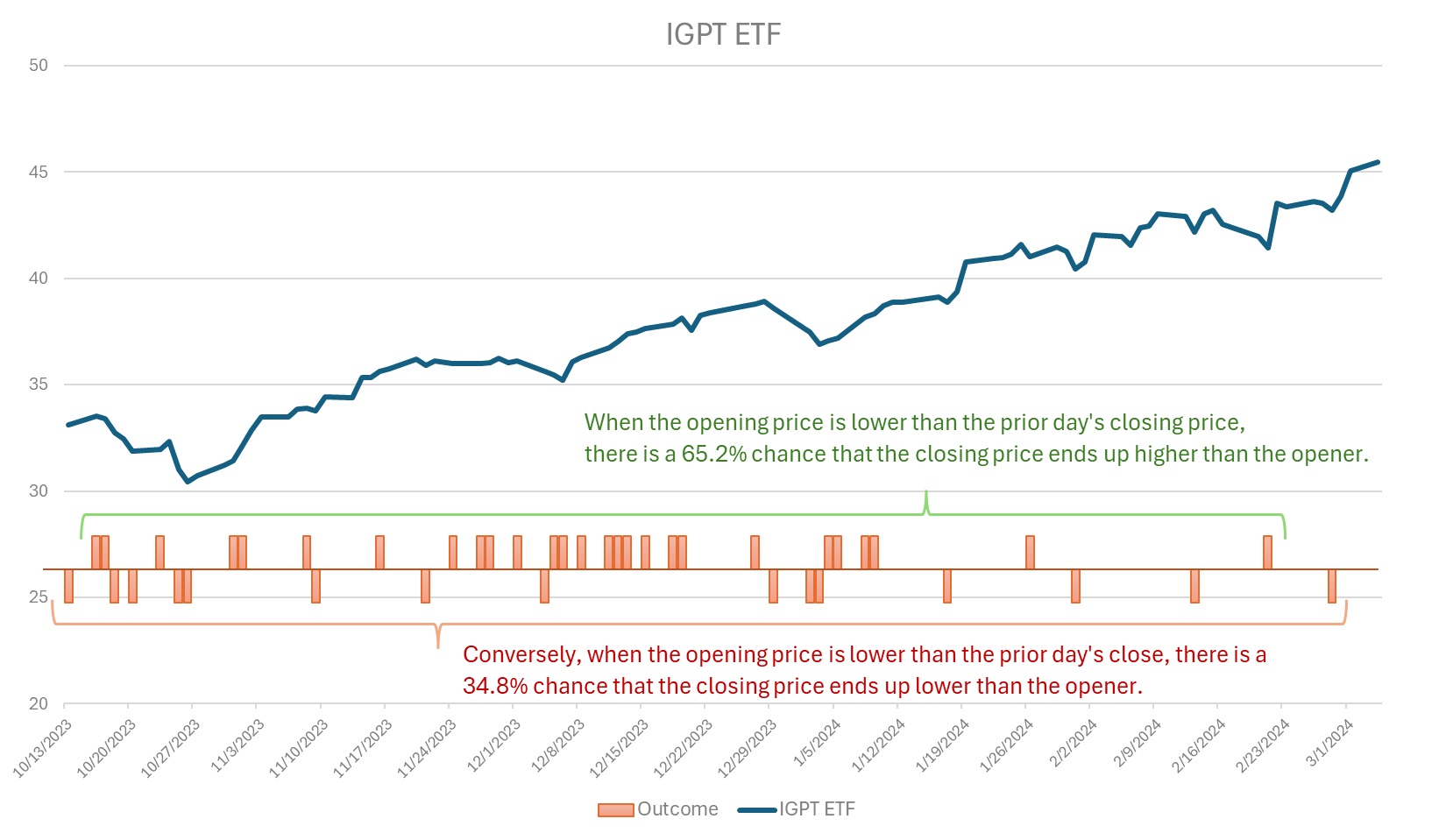
Task: Select the 11/17/2023 date axis label
Action: [x=363, y=747]
